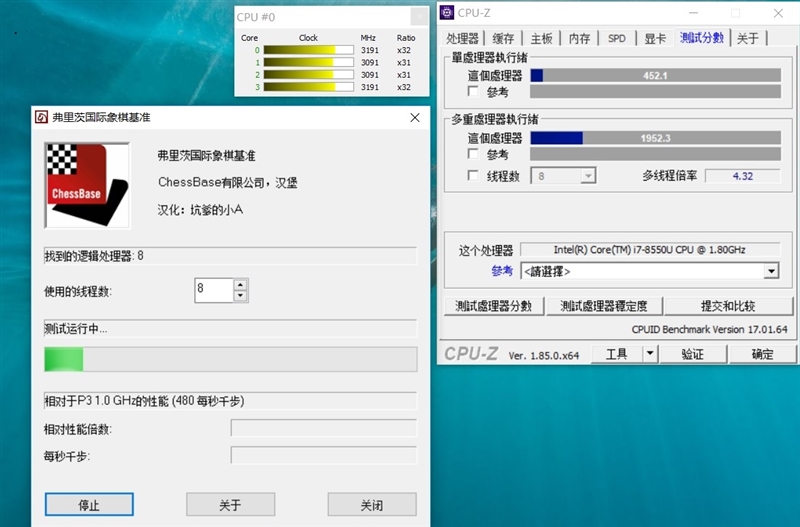The image size is (800, 527).
Task: Open the thread count dropdown showing 8
Action: coord(563,176)
